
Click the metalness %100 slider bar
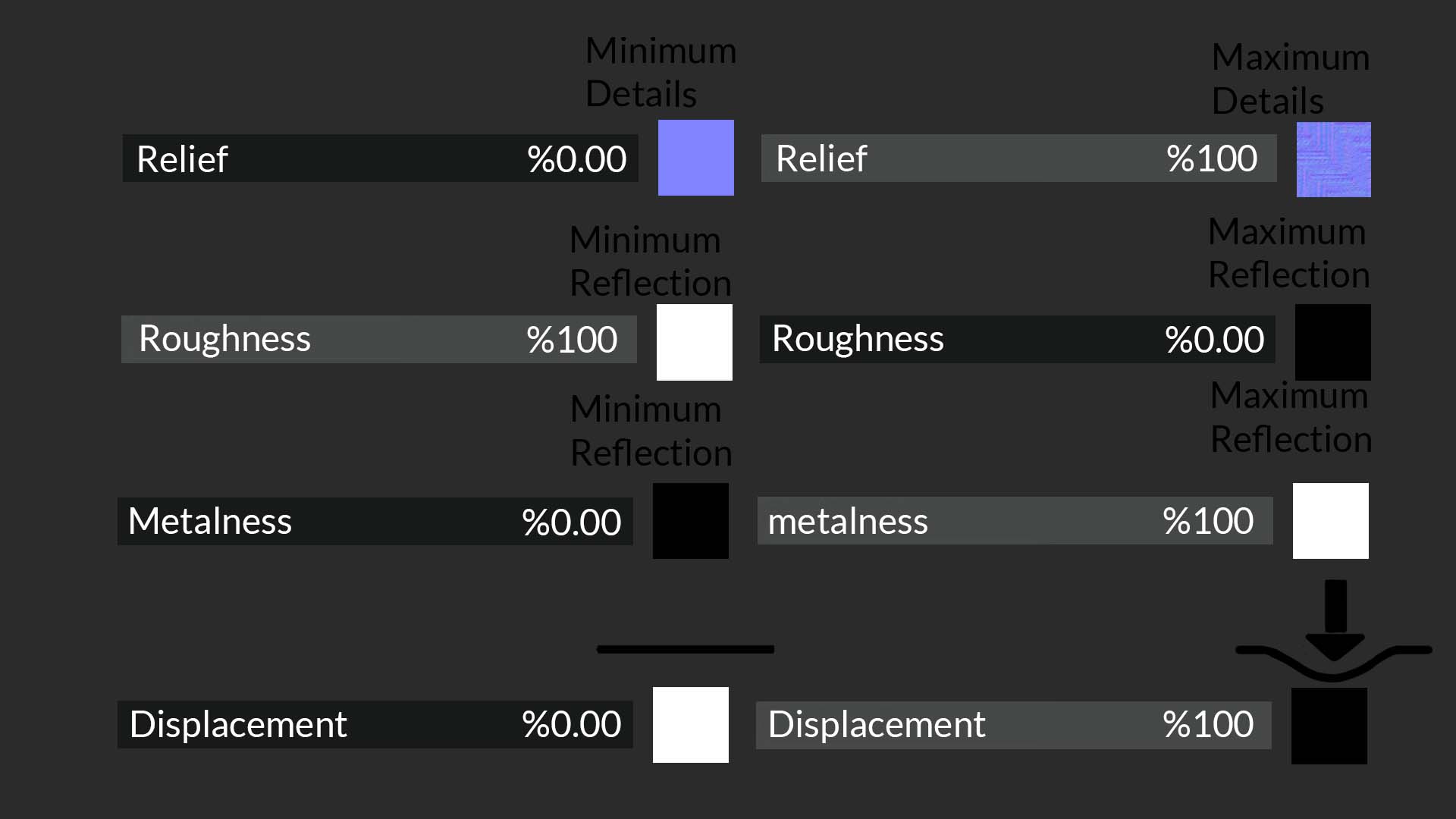coord(1015,521)
